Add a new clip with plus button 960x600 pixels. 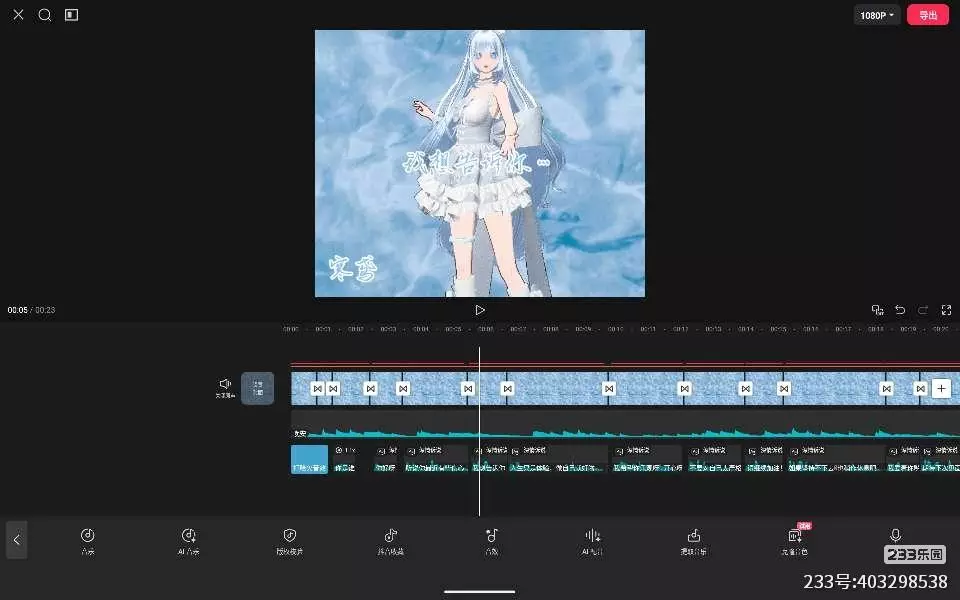click(941, 388)
